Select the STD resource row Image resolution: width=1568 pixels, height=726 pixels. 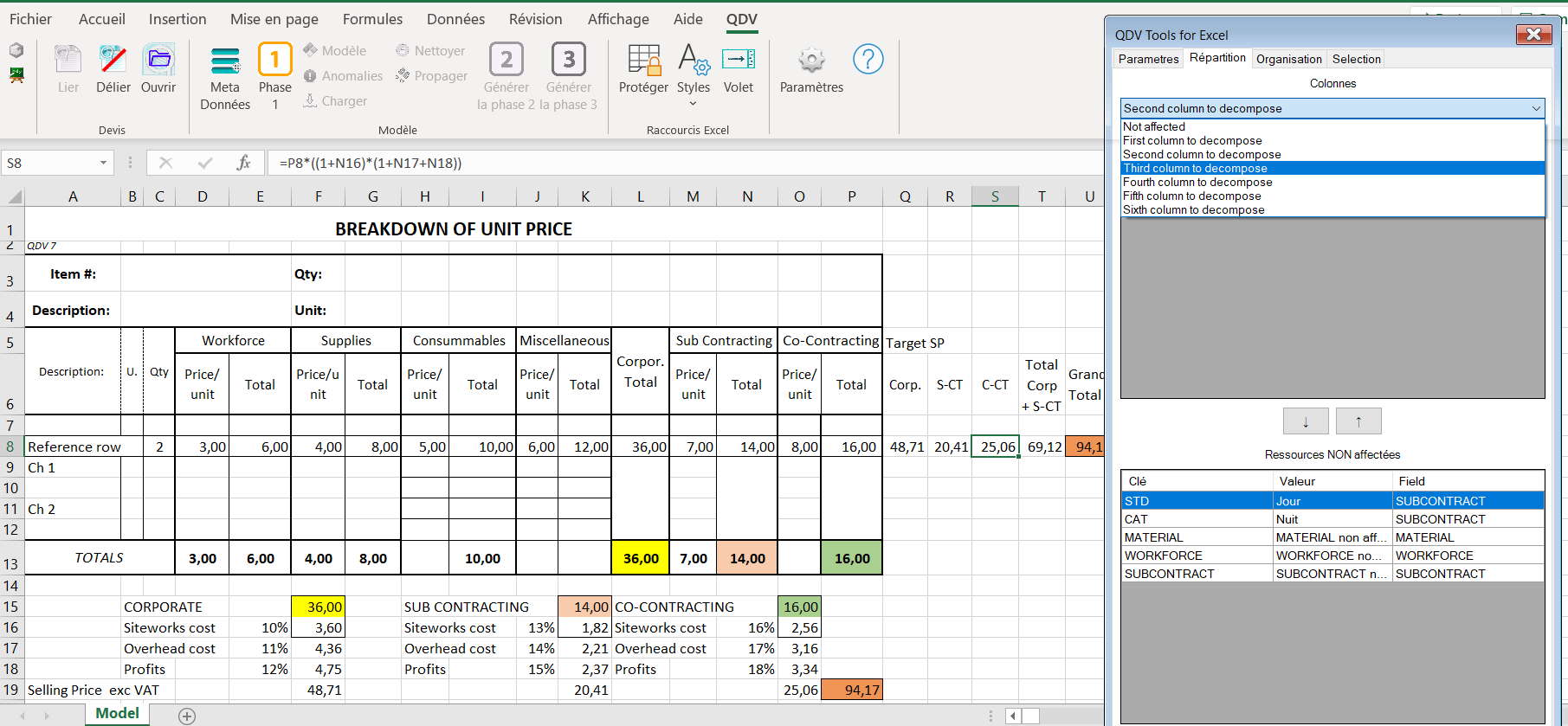tap(1332, 501)
